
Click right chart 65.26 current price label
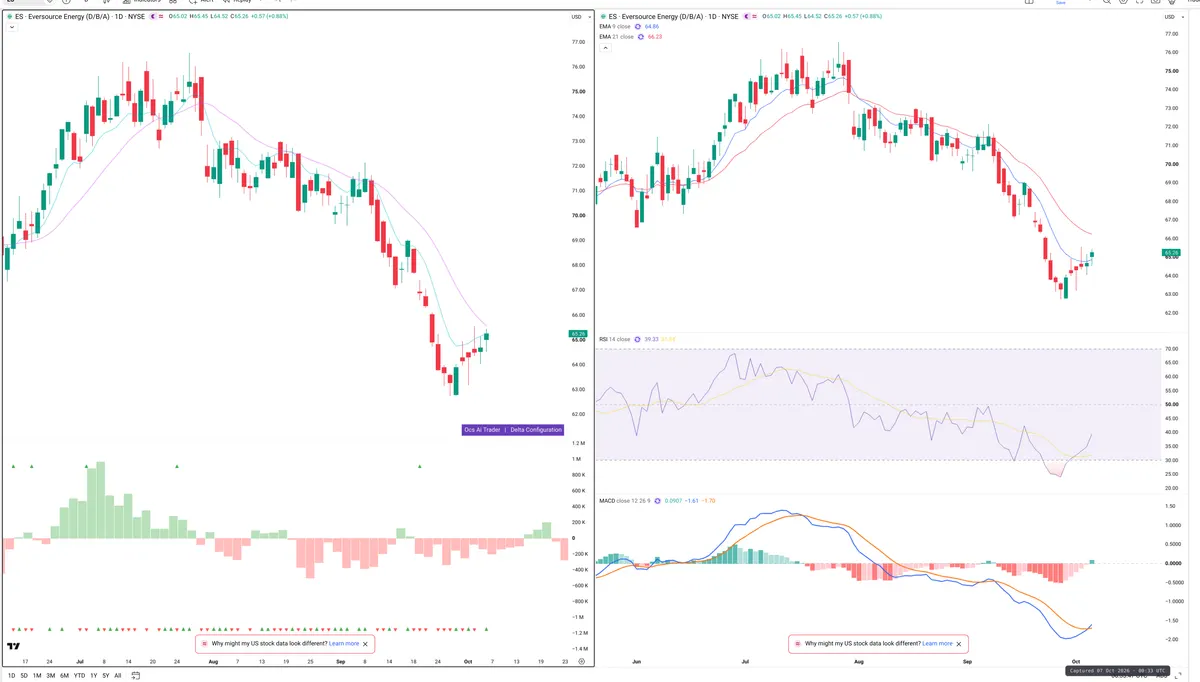click(1172, 252)
